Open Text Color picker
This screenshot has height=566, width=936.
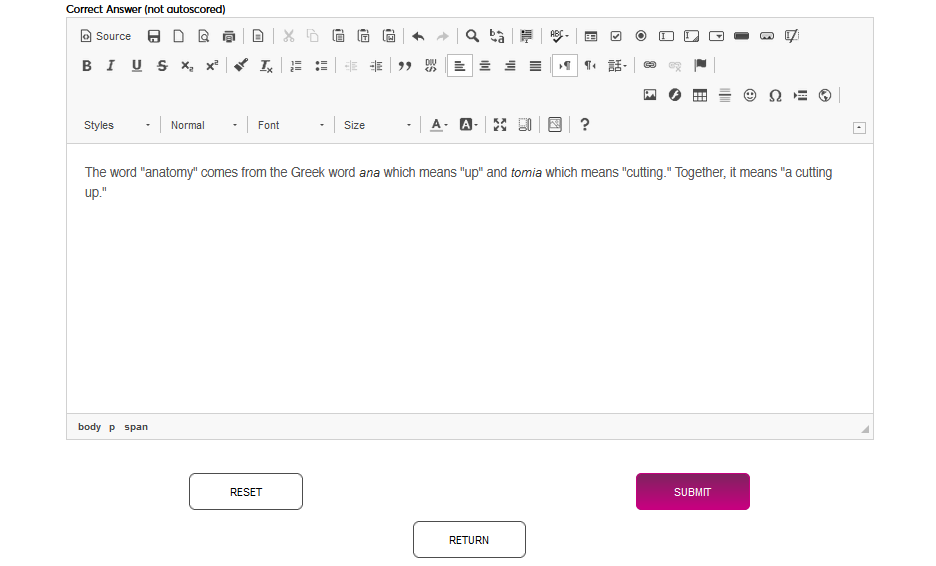click(439, 125)
